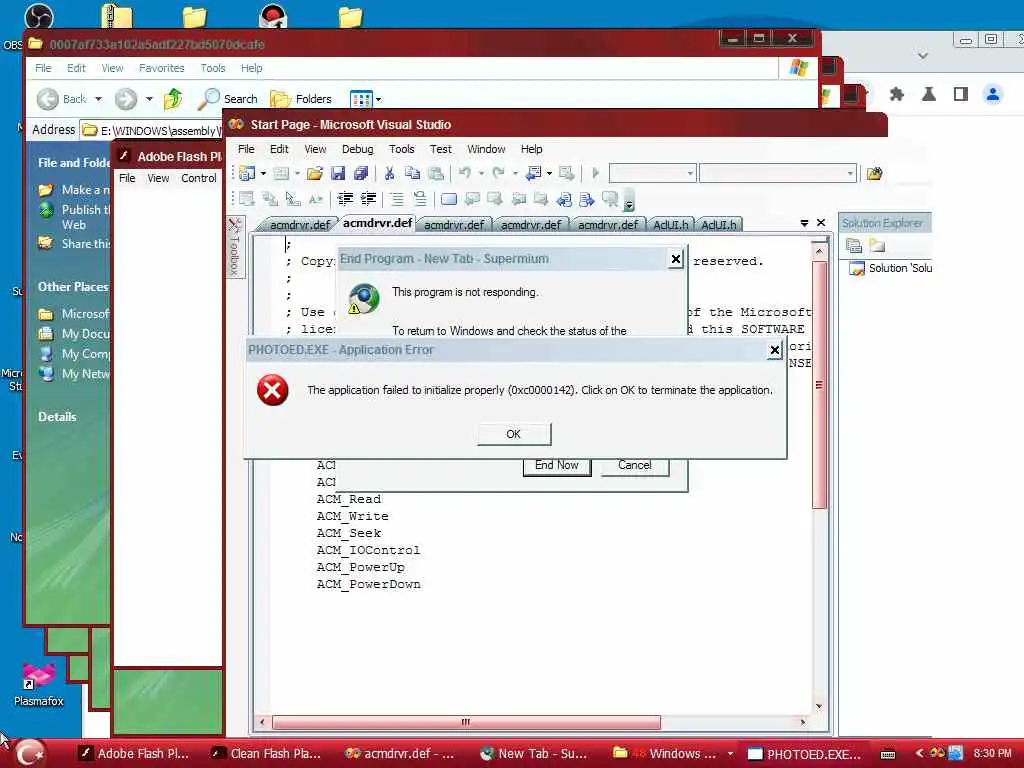Screen dimensions: 1024x768
Task: Open the active files tab list dropdown
Action: click(804, 223)
